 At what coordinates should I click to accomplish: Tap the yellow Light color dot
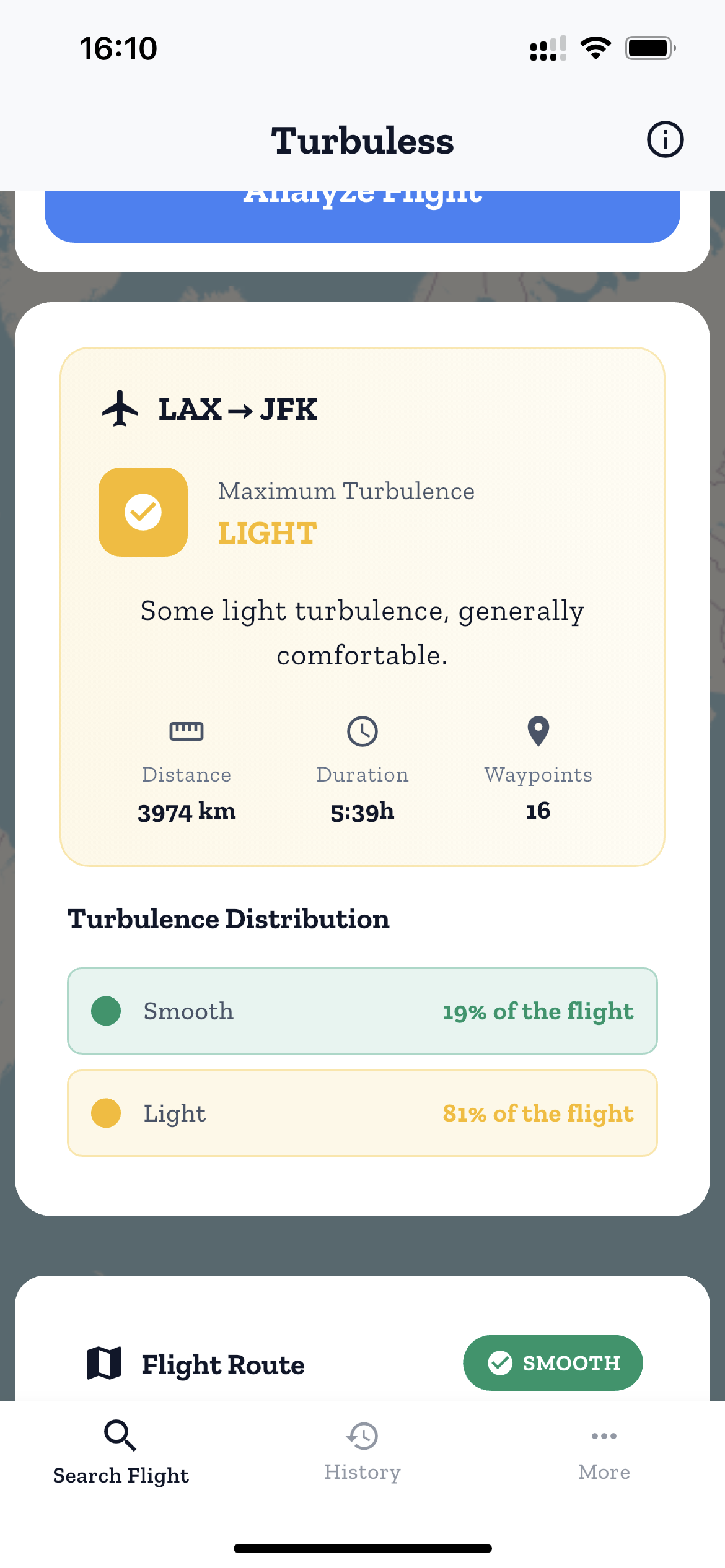(x=106, y=1113)
